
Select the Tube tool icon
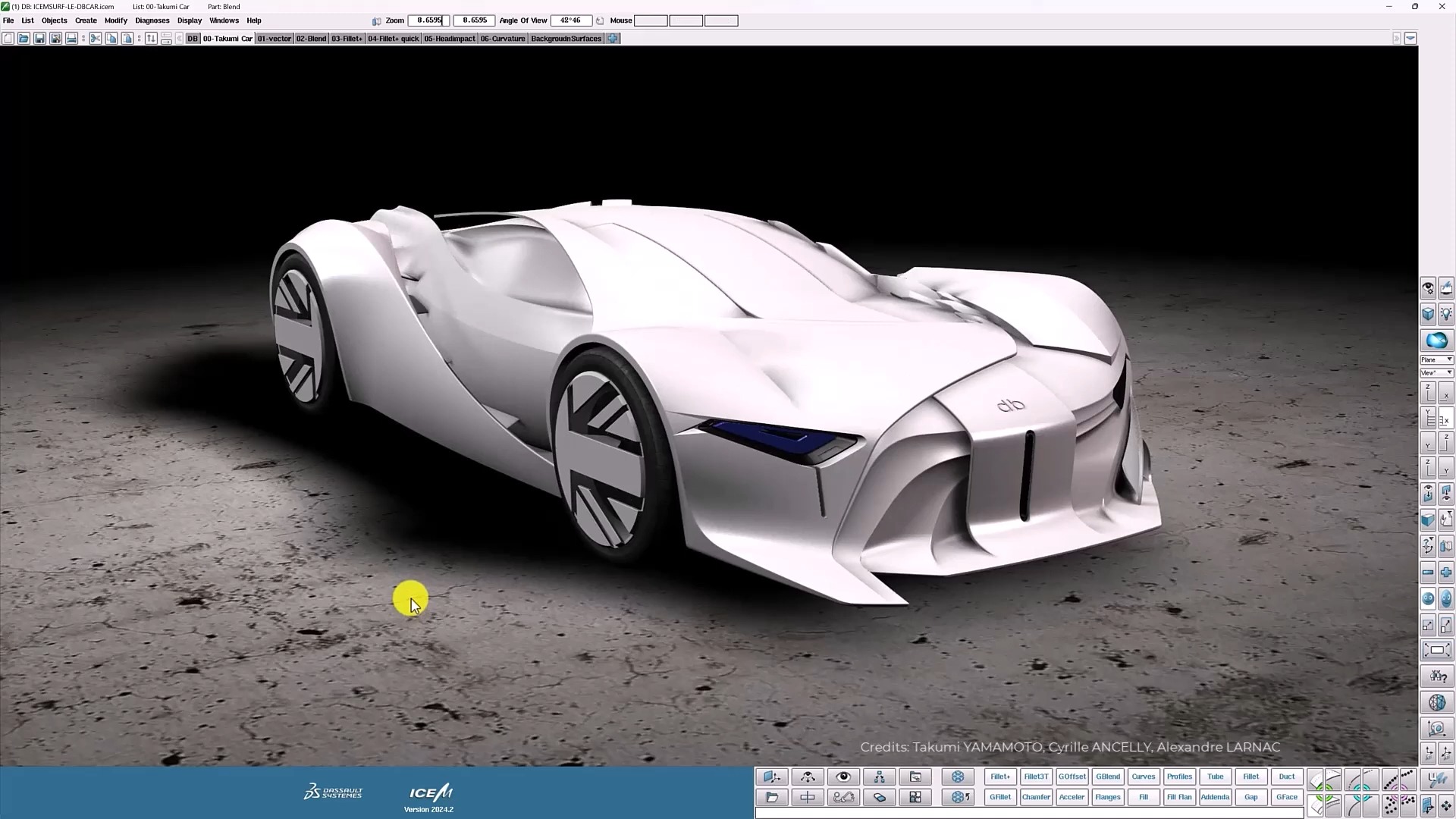click(x=1215, y=777)
